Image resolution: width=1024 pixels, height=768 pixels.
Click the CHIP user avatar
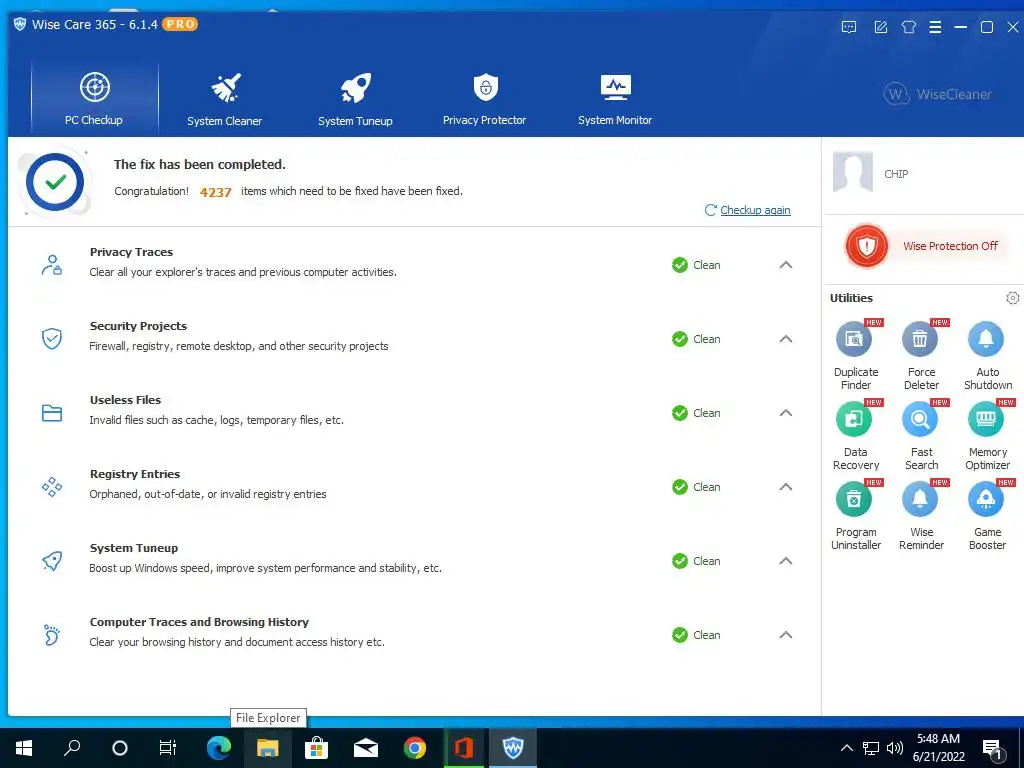(x=853, y=172)
